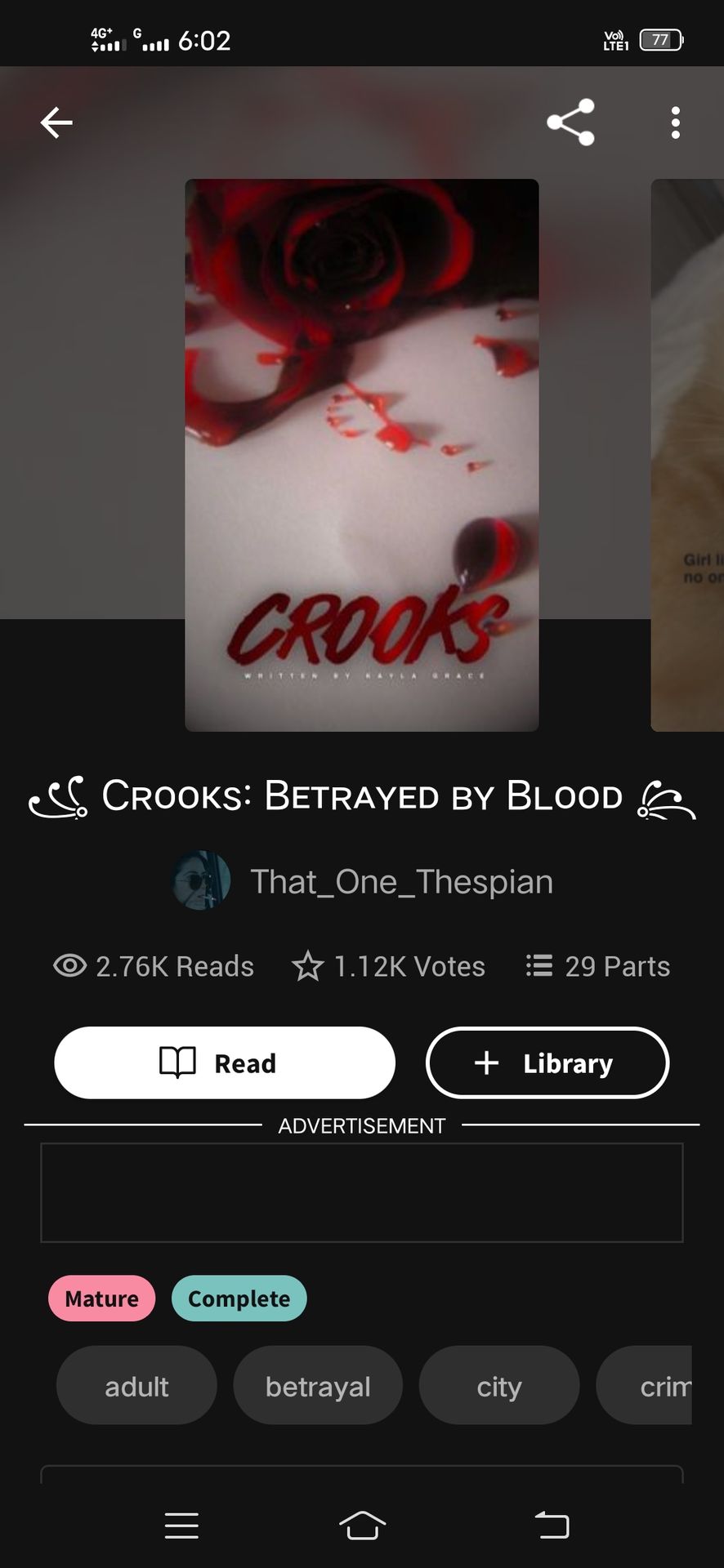Select the city tag
The height and width of the screenshot is (1568, 724).
[499, 1386]
